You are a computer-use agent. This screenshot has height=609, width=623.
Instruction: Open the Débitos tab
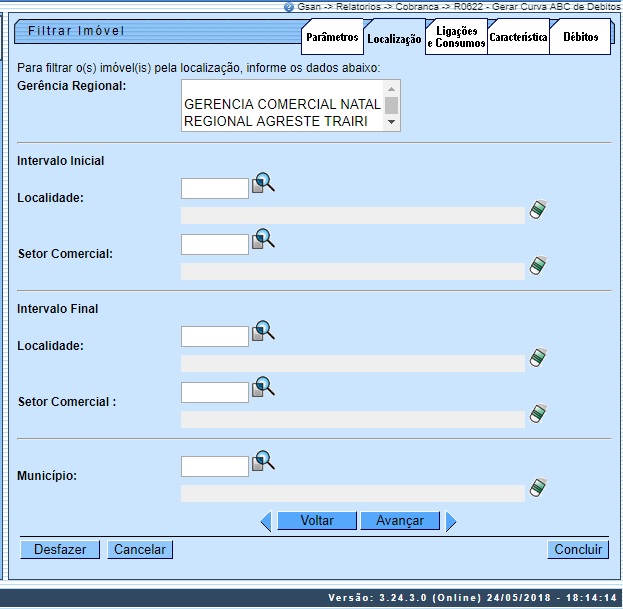point(580,37)
